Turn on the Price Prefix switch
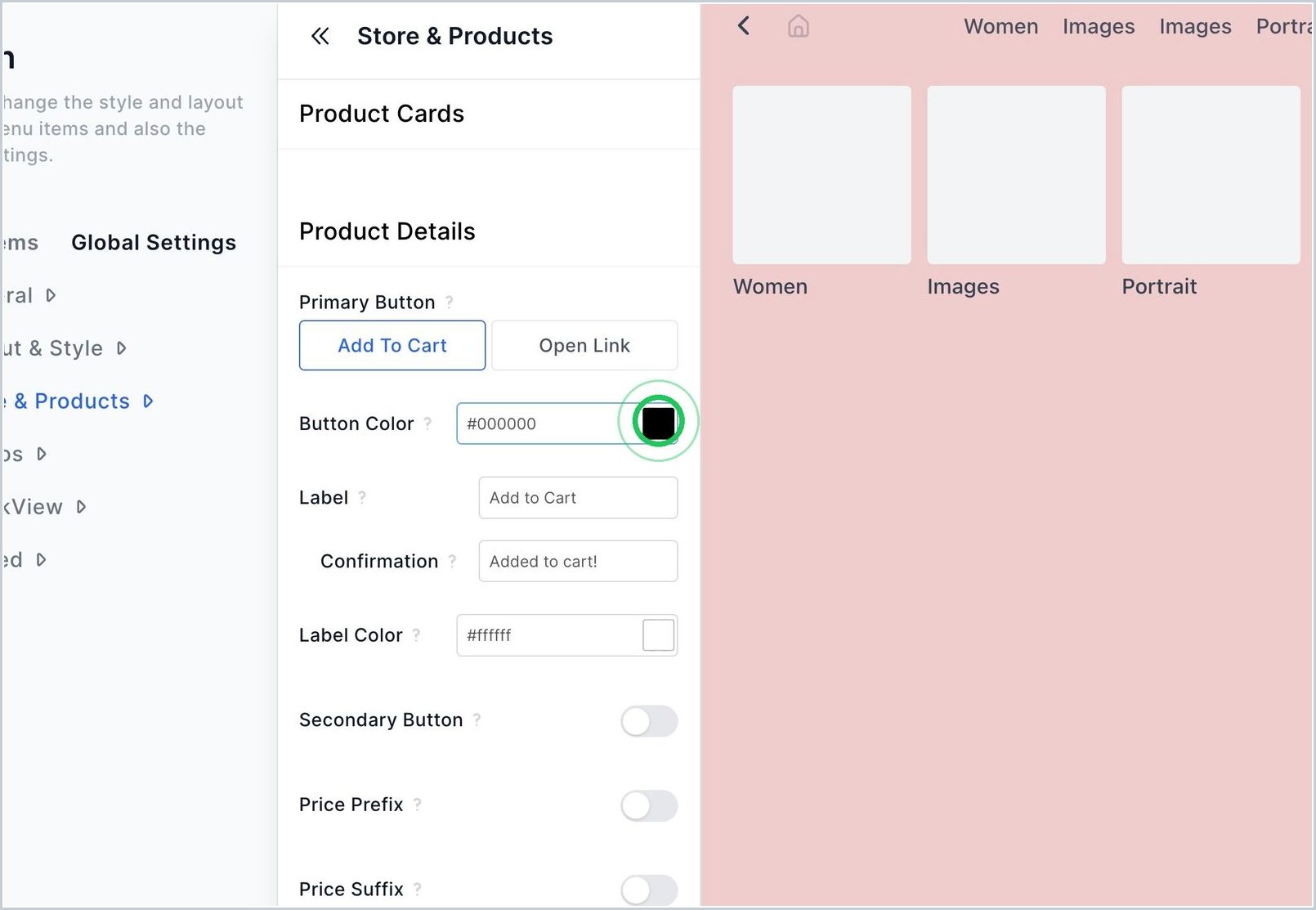This screenshot has width=1316, height=910. [649, 805]
